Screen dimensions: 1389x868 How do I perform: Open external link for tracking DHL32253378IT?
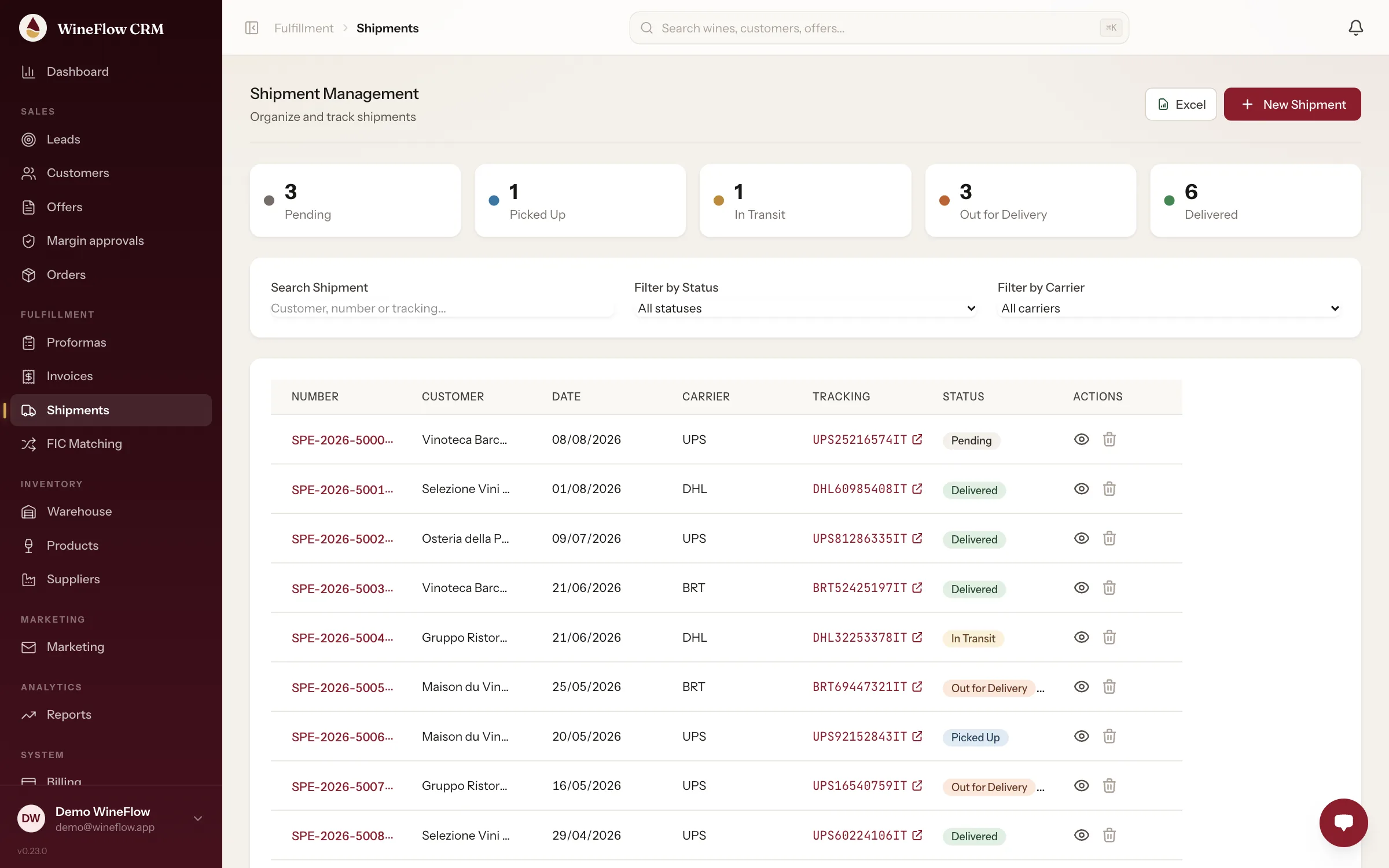tap(917, 637)
